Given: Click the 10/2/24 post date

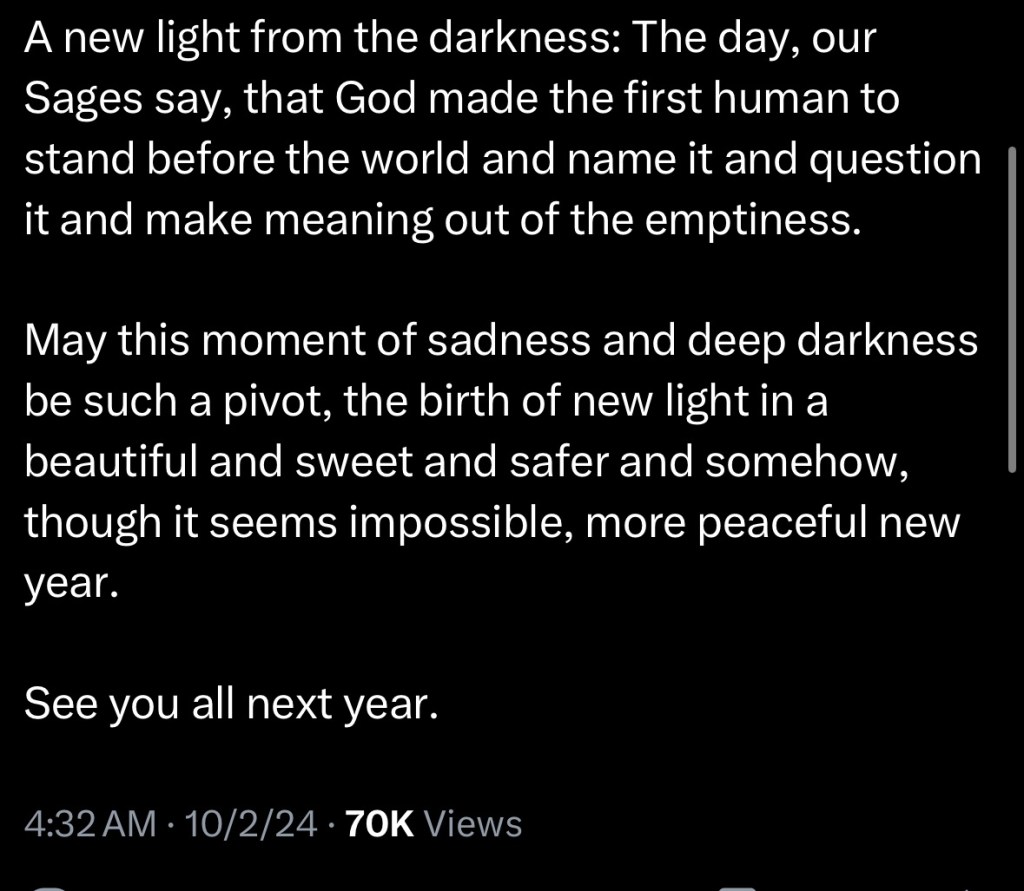Looking at the screenshot, I should click(250, 823).
